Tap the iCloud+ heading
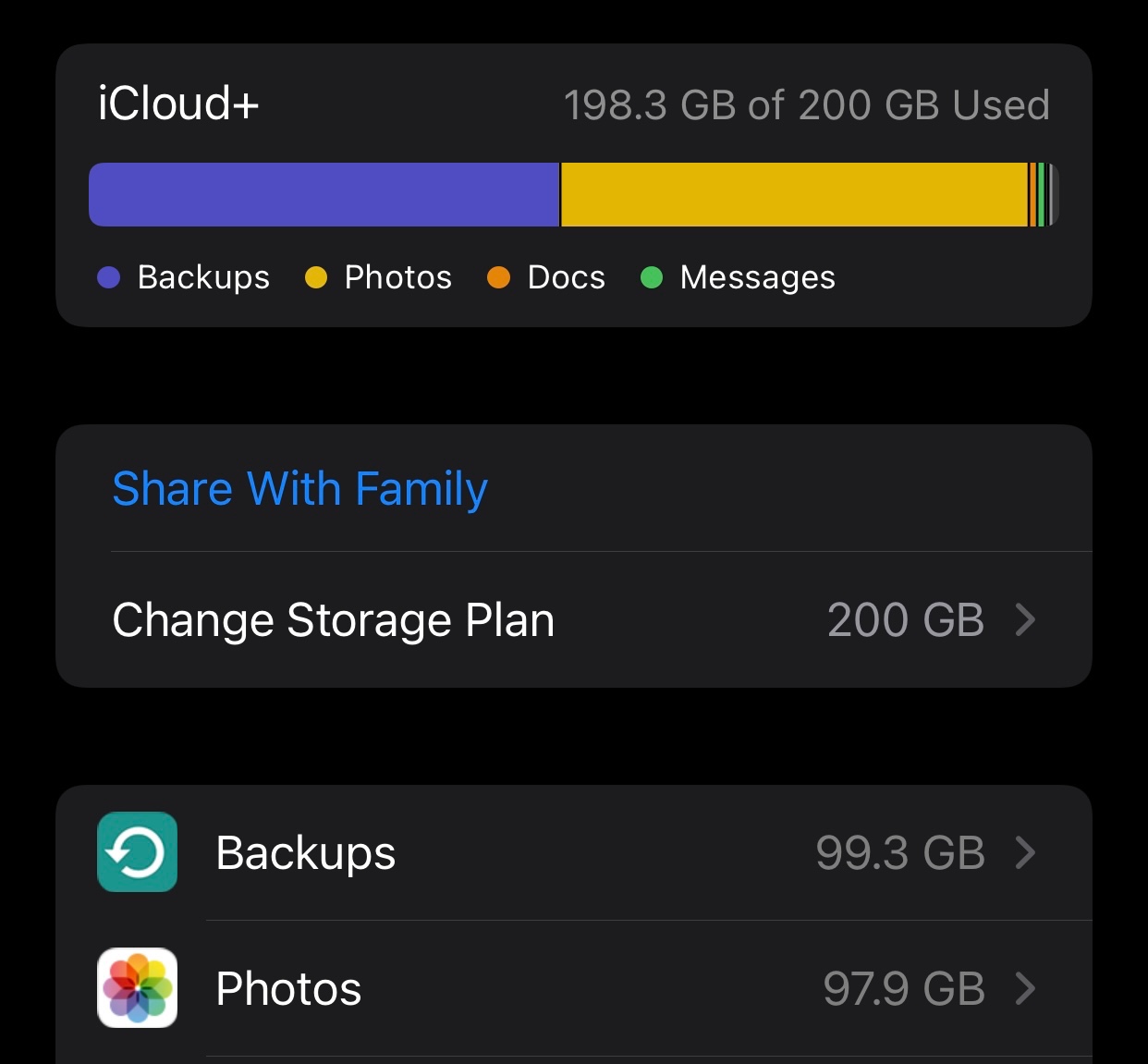 pos(178,103)
